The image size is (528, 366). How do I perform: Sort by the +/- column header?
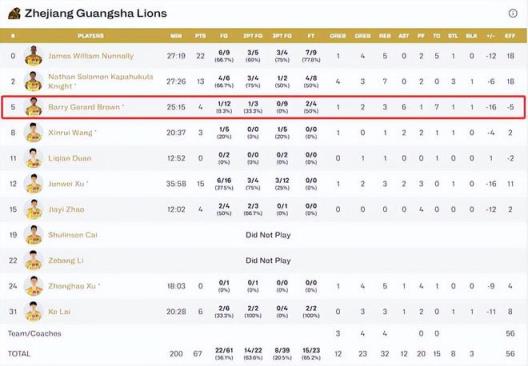[x=491, y=36]
